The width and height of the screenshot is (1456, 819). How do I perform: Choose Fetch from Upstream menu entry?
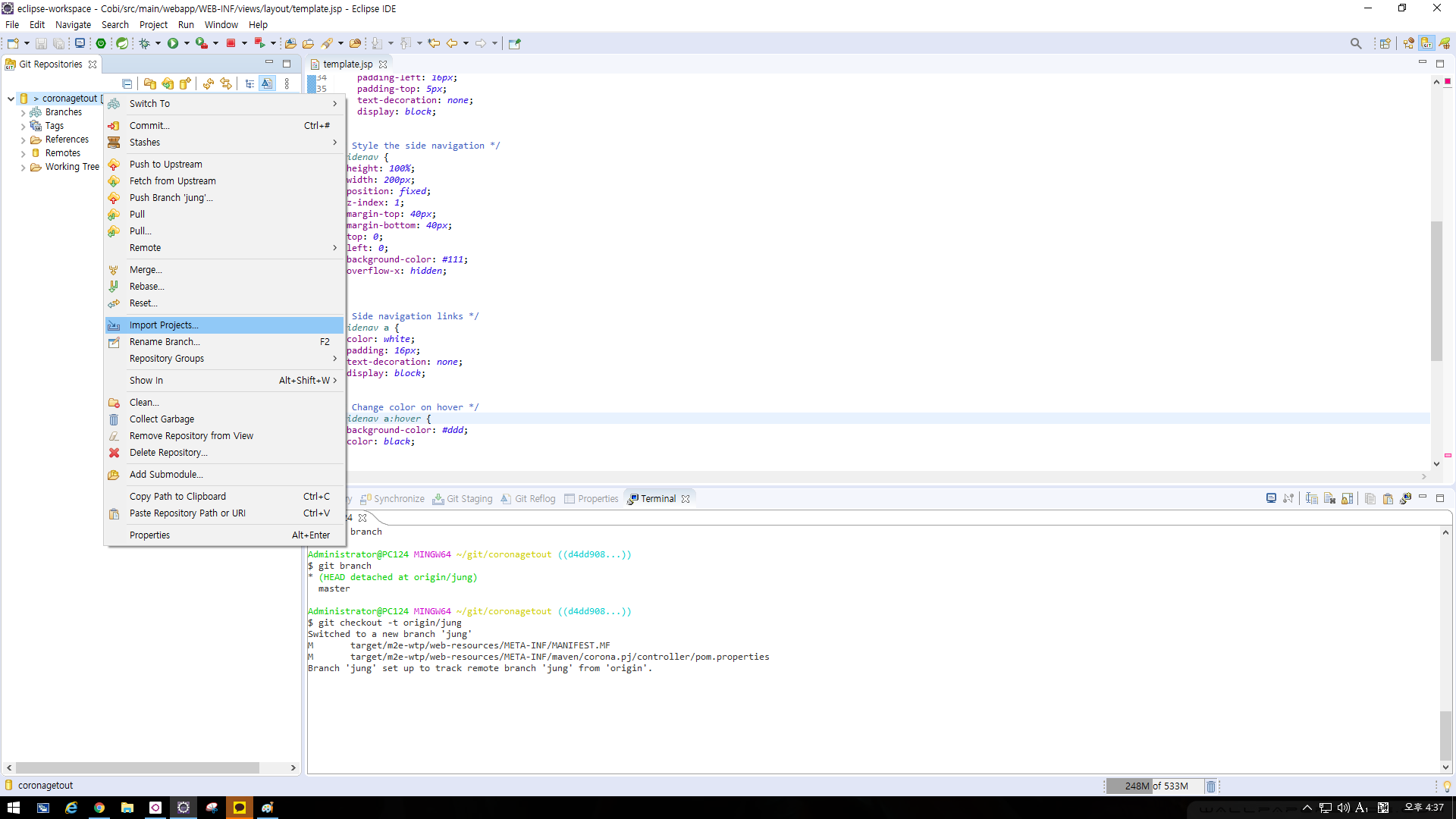(172, 181)
